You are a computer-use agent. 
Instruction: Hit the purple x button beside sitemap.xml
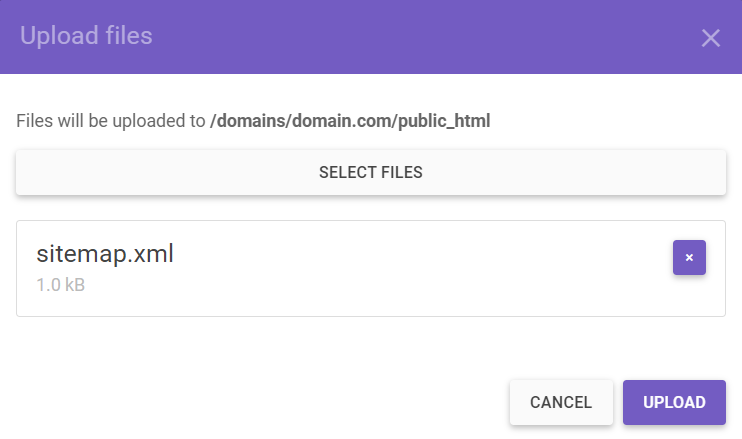click(689, 257)
